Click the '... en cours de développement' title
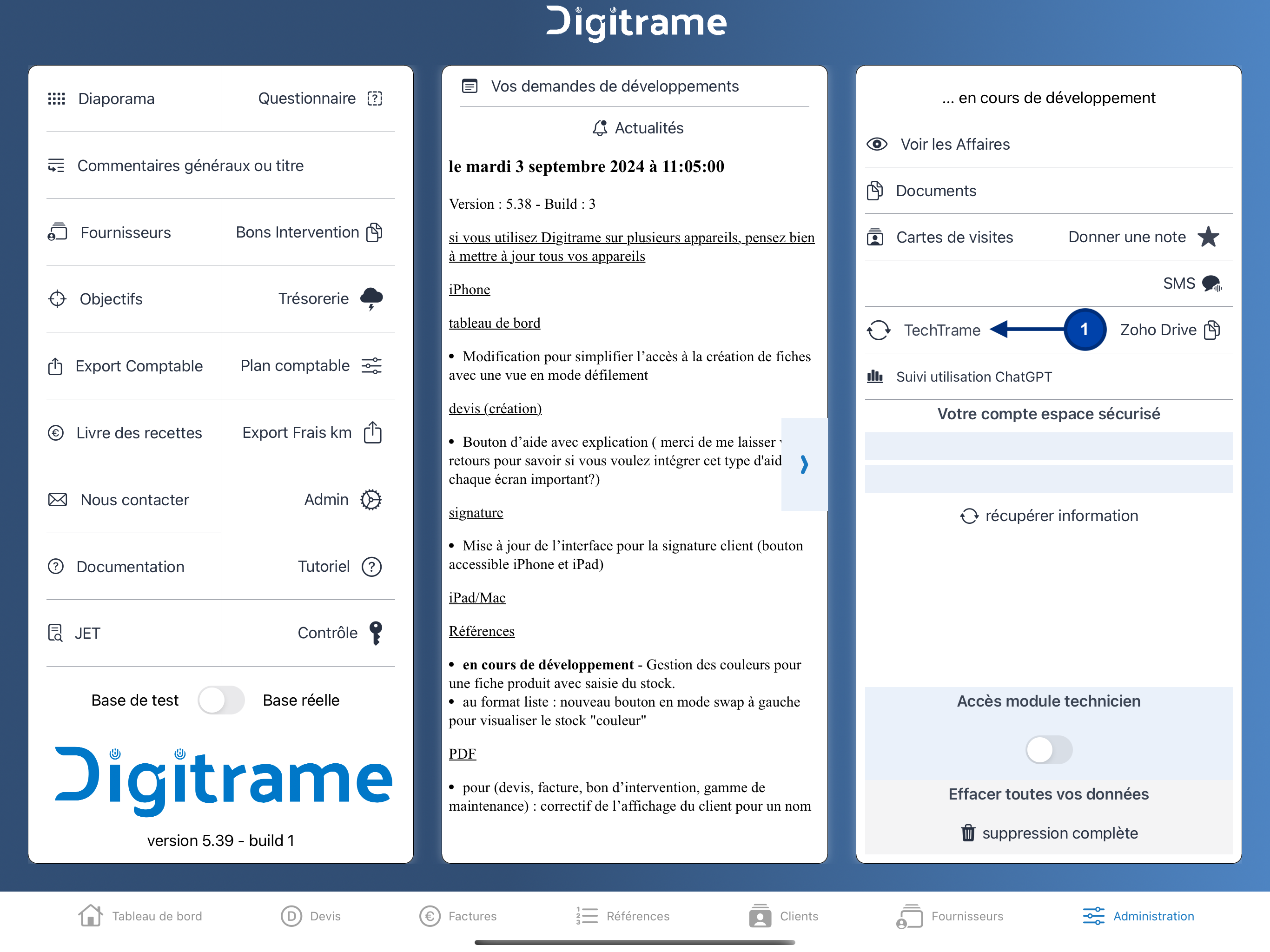Viewport: 1270px width, 952px height. [x=1048, y=98]
